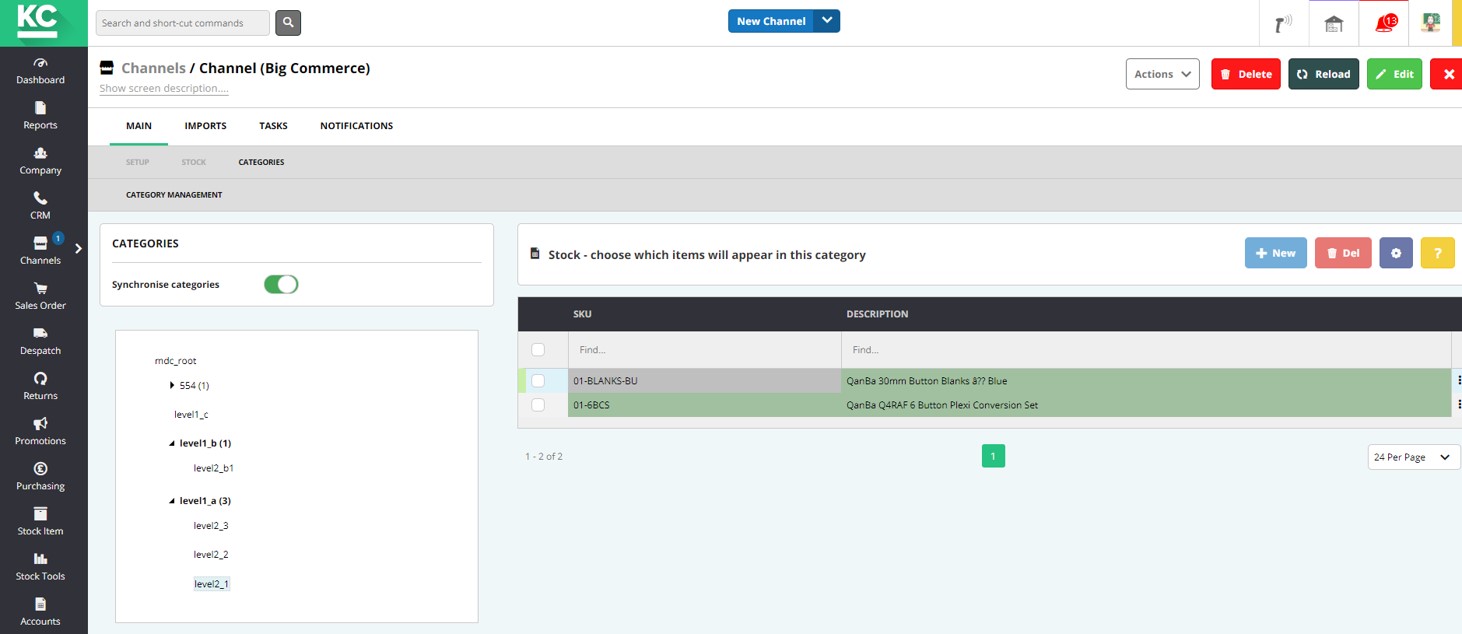Screen dimensions: 1462x634
Task: Open the 24 Per Page dropdown
Action: (x=1414, y=457)
